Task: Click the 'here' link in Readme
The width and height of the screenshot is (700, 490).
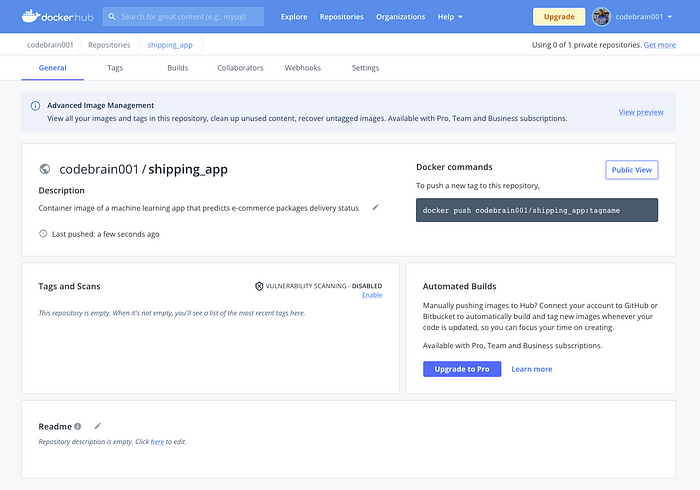Action: 157,442
